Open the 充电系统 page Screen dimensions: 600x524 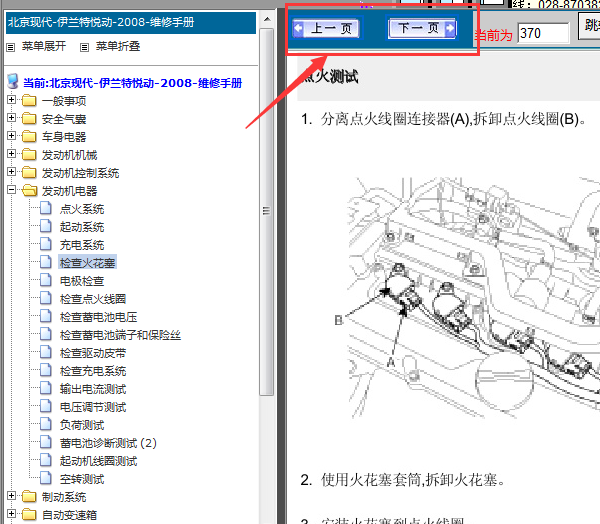pyautogui.click(x=82, y=245)
